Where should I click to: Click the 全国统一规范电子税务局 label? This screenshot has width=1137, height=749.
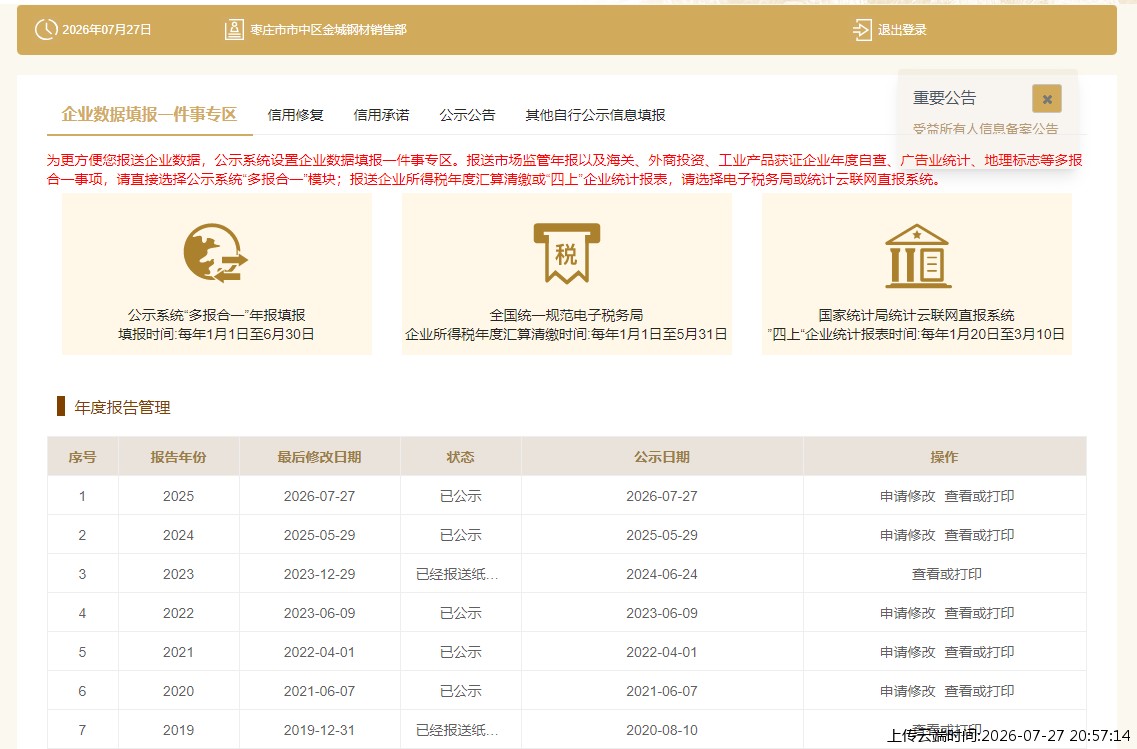[x=566, y=315]
